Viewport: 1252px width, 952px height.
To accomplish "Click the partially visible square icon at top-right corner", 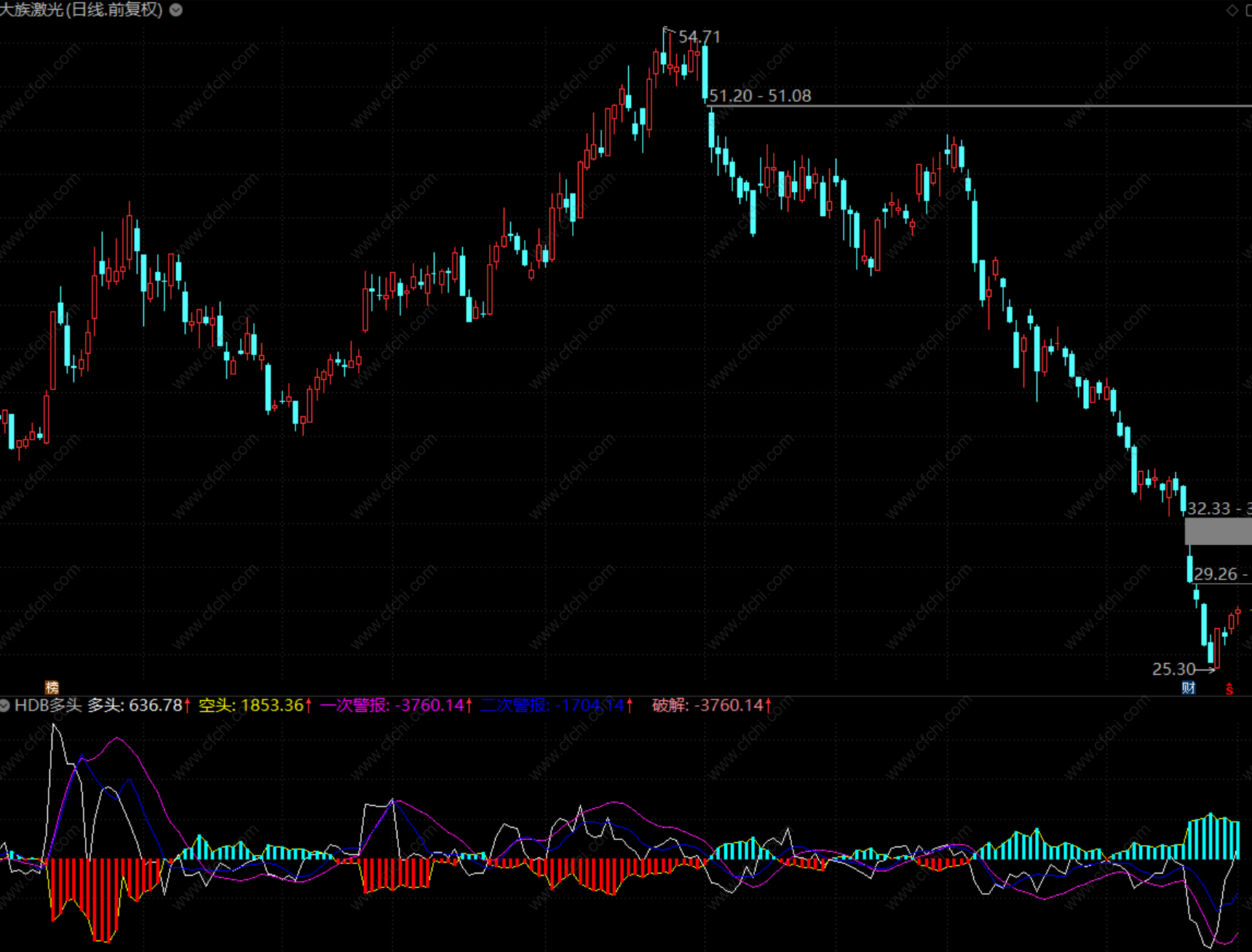I will coord(1249,10).
